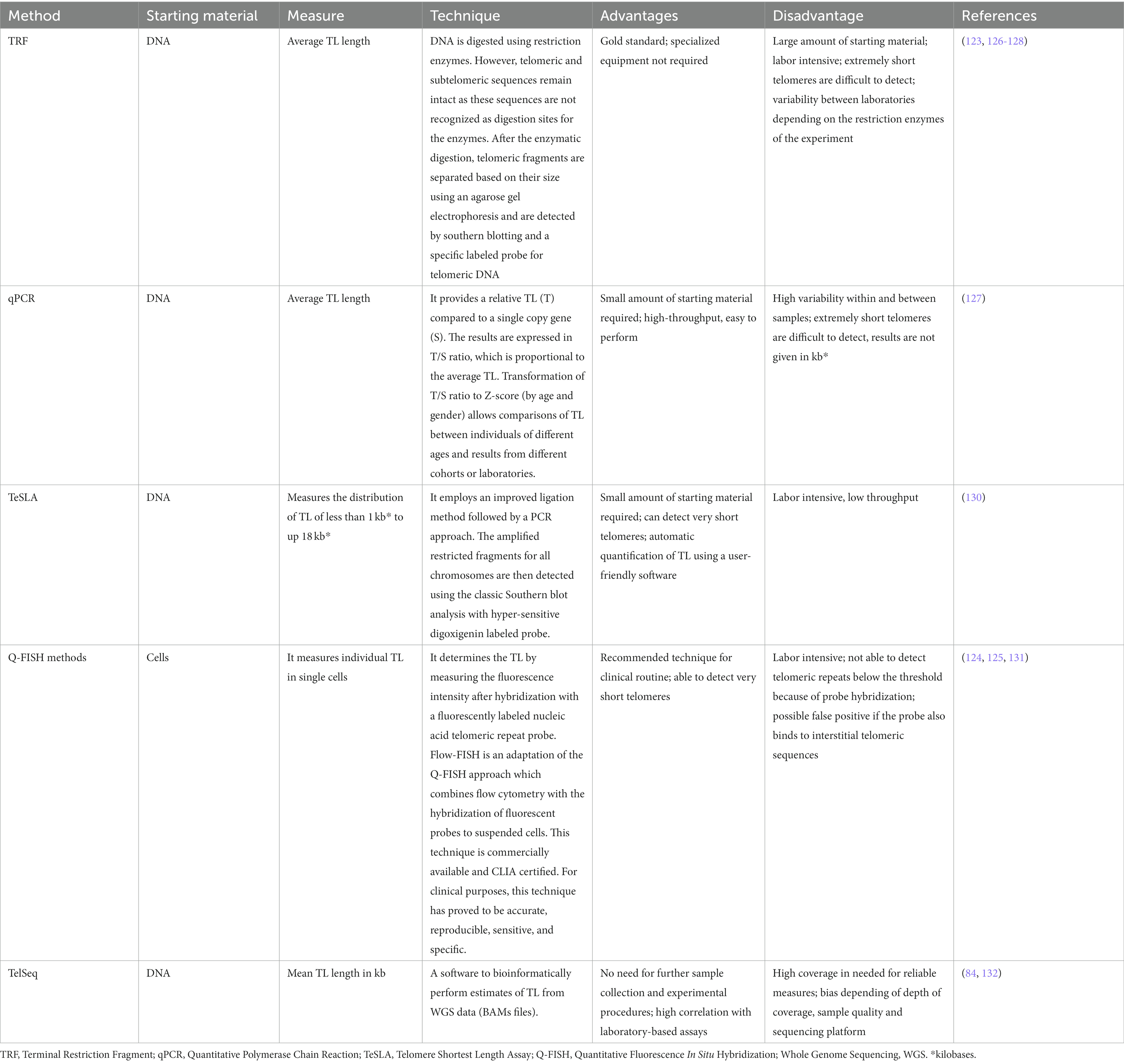The height and width of the screenshot is (1064, 1124).
Task: Click 'Measures the distribution' text in TeSLA row
Action: tap(345, 497)
